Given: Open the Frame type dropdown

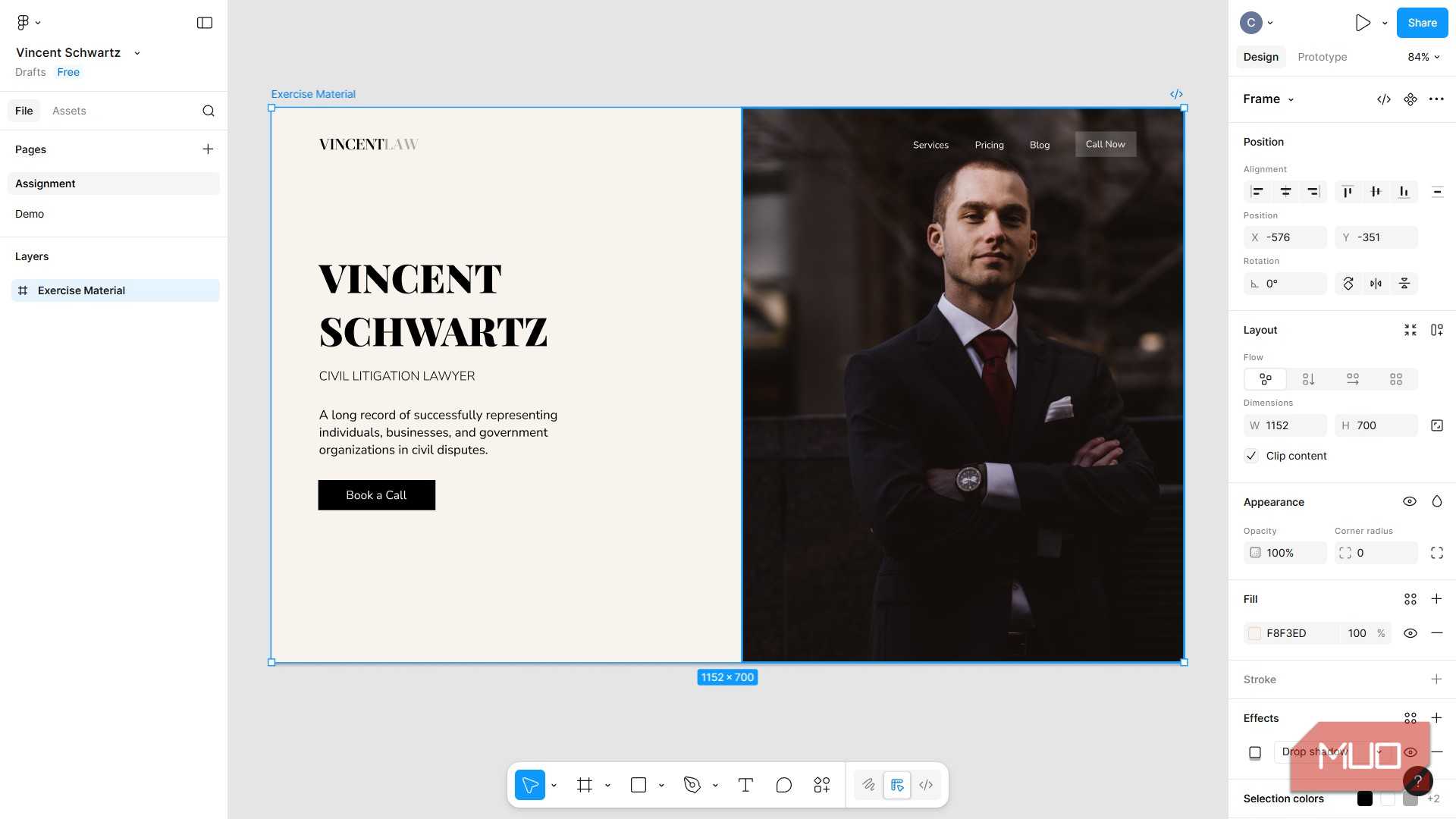Looking at the screenshot, I should (x=1291, y=99).
